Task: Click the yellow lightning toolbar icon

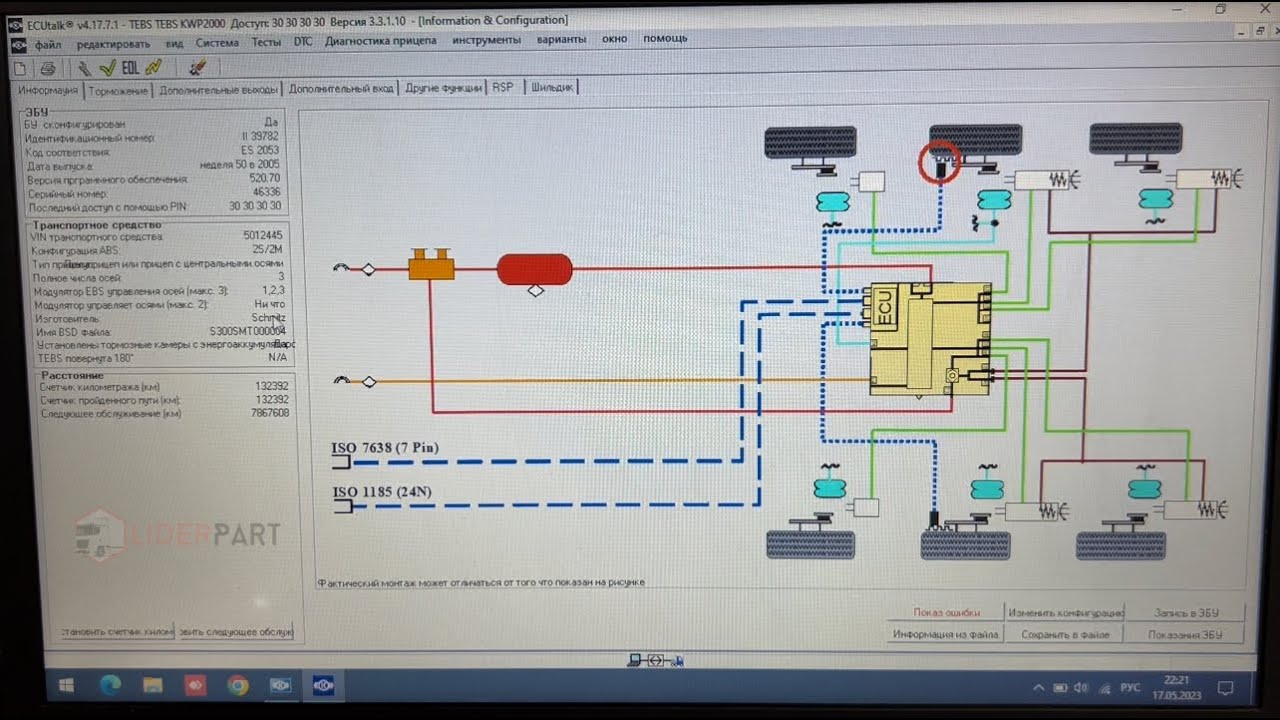Action: point(153,67)
